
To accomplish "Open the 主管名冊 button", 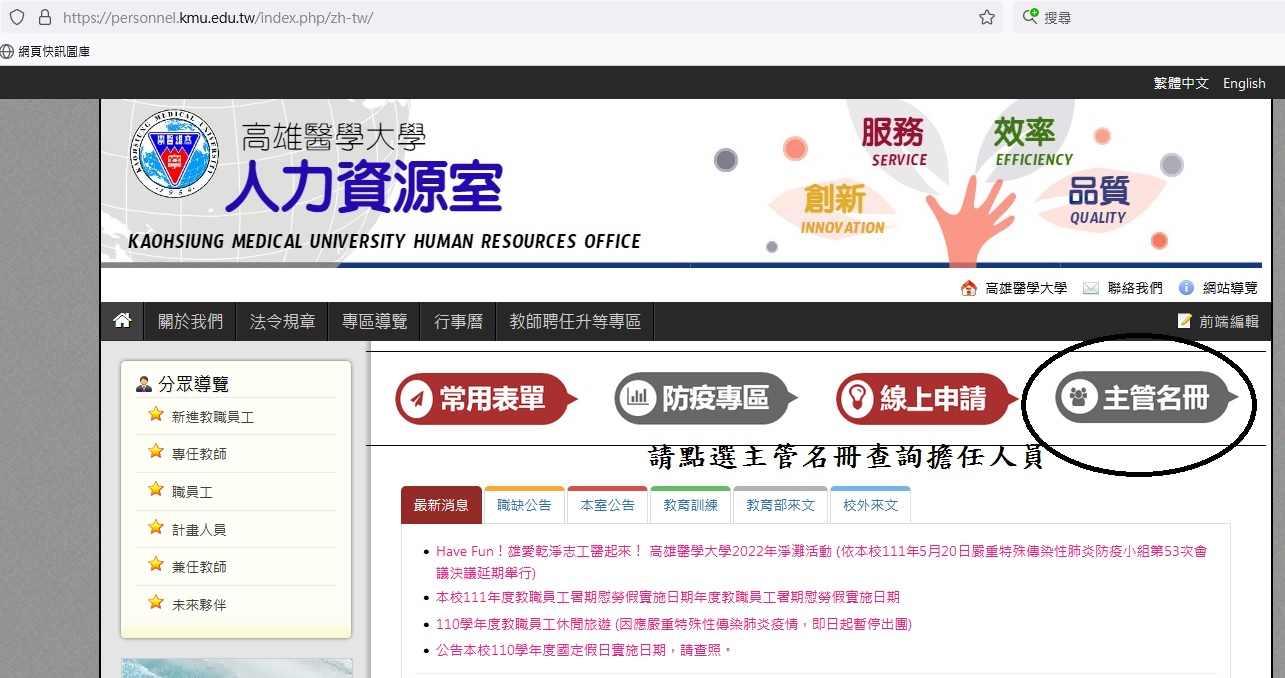I will click(x=1147, y=398).
